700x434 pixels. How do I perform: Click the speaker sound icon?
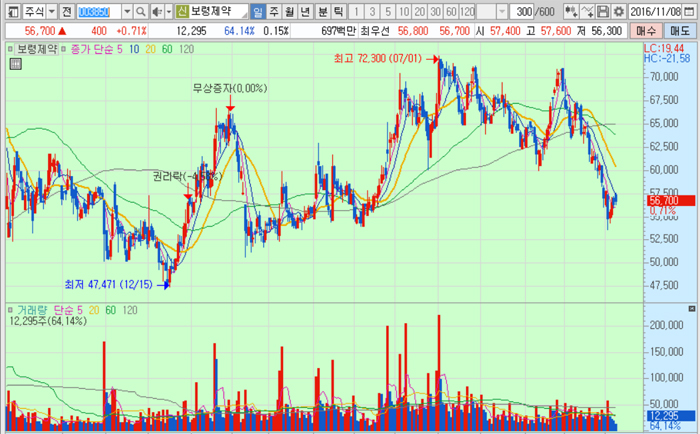pos(155,11)
